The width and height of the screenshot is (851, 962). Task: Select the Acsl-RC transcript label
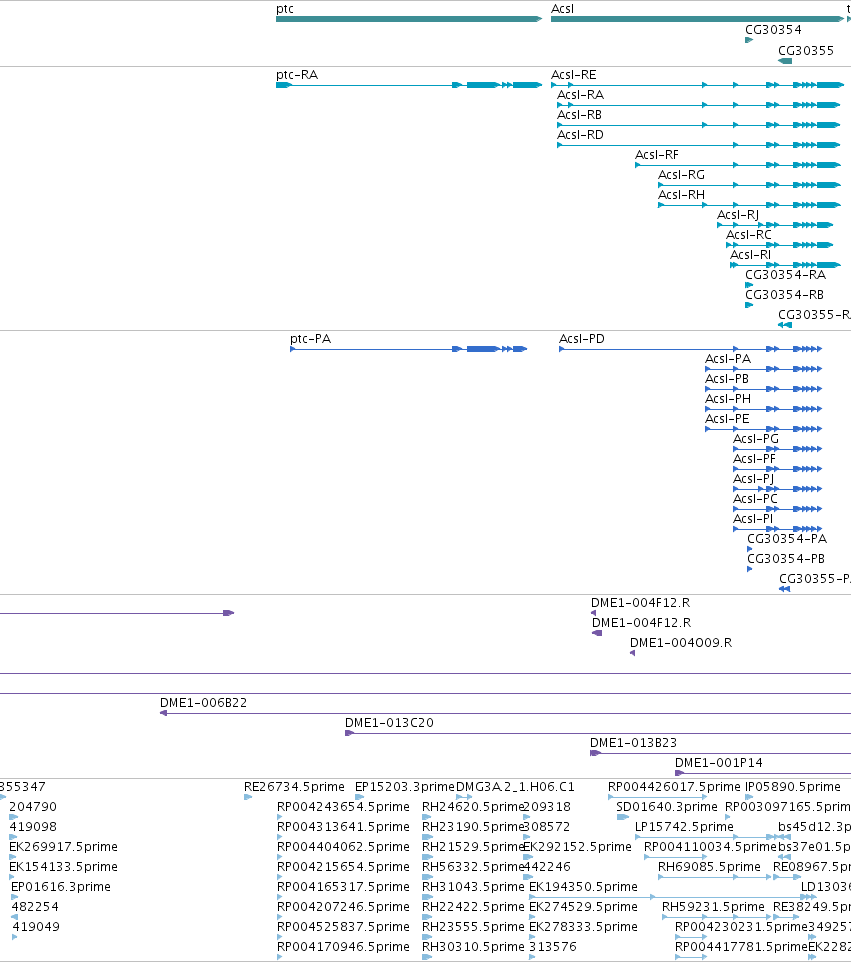coord(749,234)
